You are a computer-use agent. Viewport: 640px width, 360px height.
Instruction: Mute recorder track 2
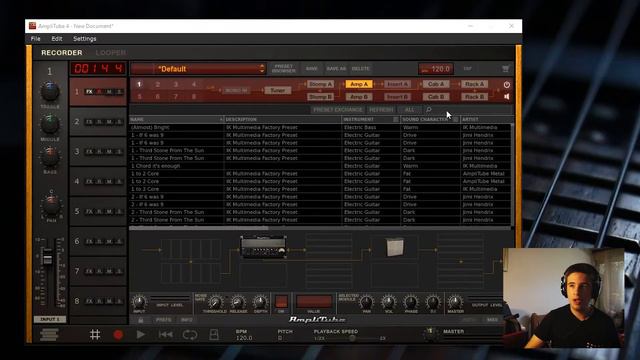click(109, 122)
